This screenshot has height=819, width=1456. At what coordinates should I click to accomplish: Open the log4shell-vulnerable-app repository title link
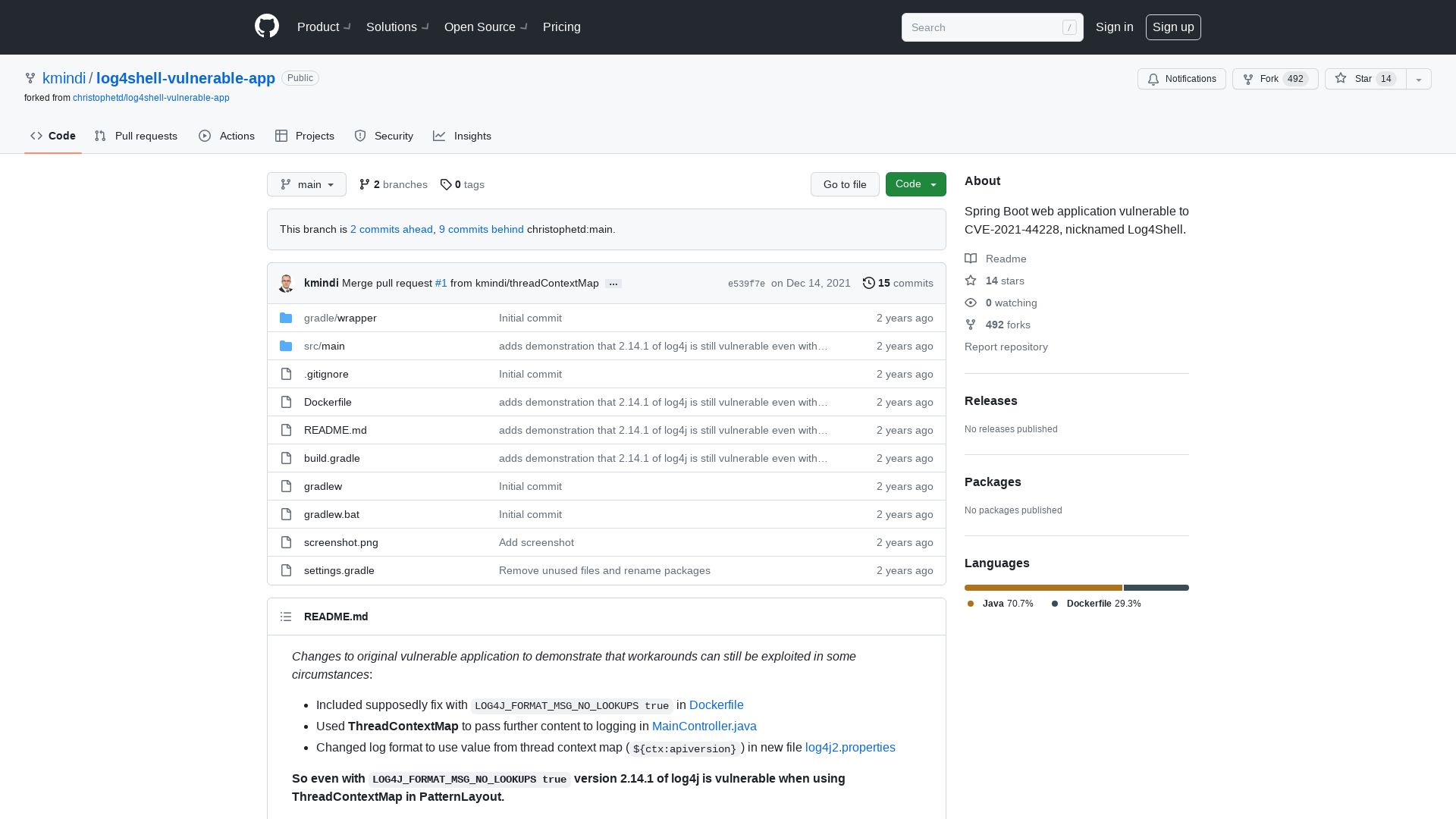point(186,78)
